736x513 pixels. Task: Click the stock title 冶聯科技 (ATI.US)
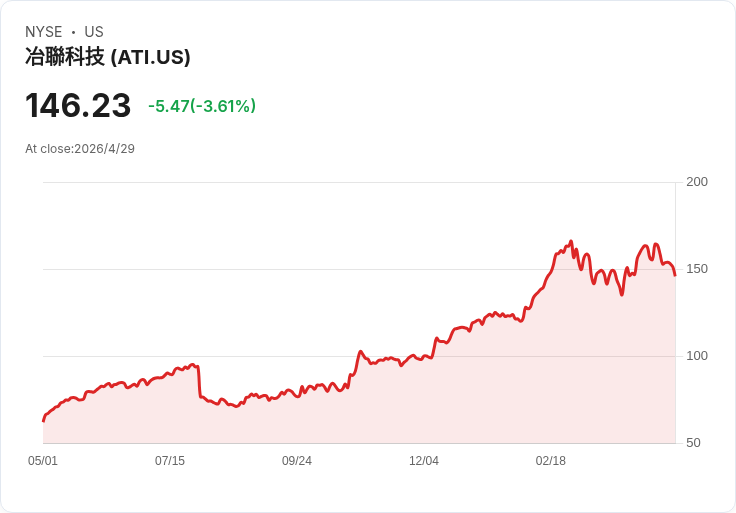107,57
